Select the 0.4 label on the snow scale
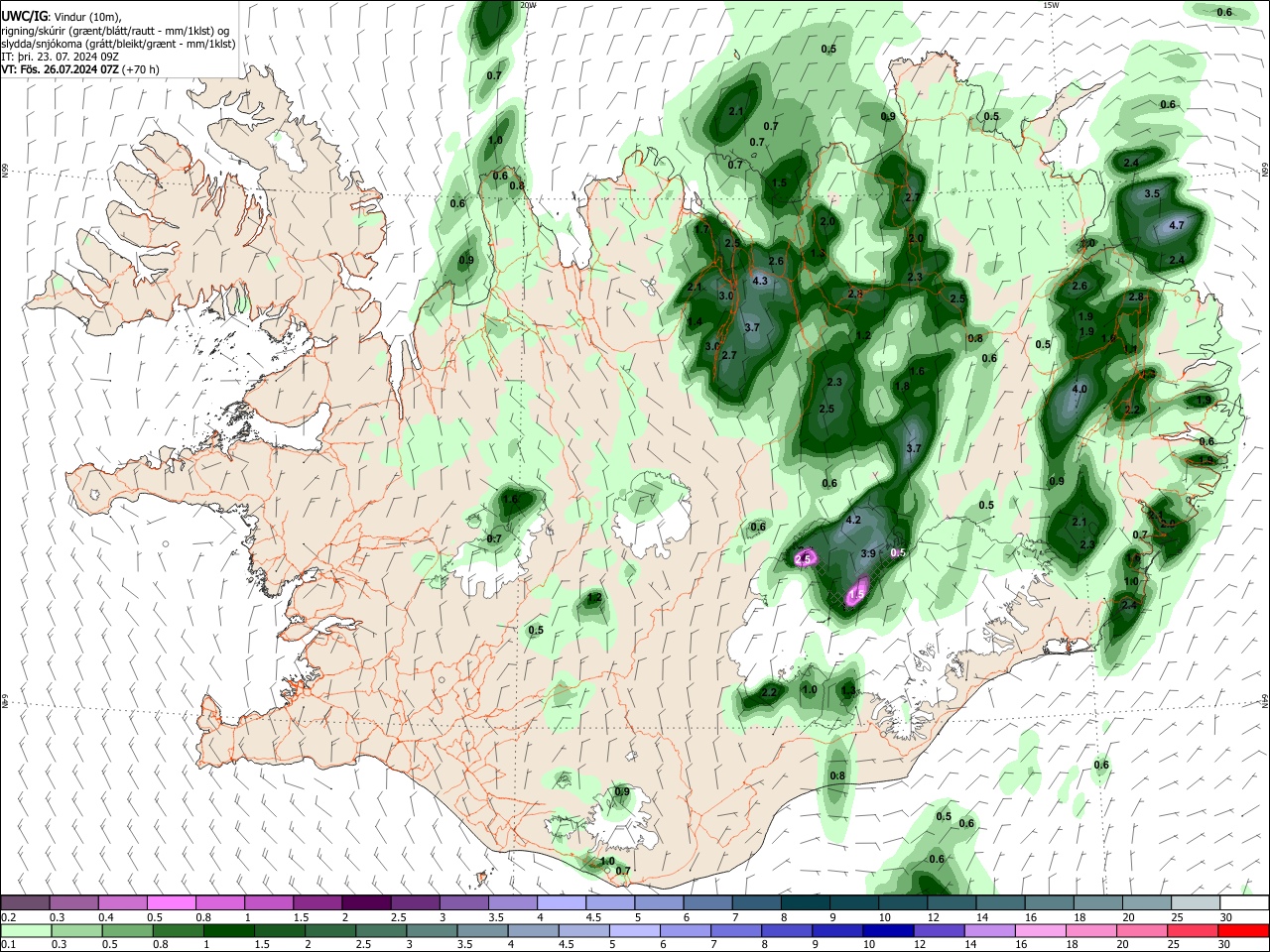The height and width of the screenshot is (952, 1270). coord(106,917)
